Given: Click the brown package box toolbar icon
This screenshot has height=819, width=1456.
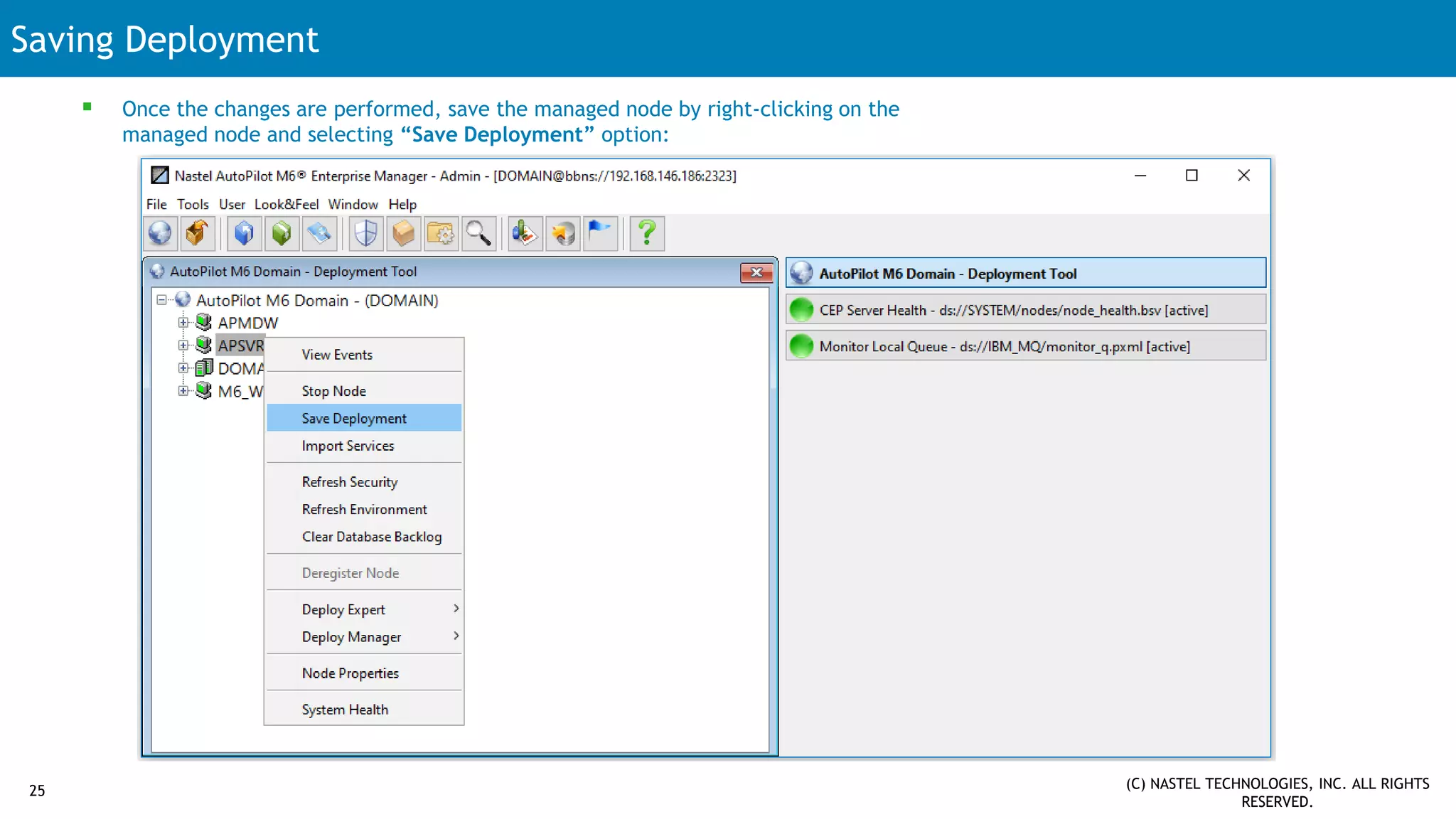Looking at the screenshot, I should point(403,233).
